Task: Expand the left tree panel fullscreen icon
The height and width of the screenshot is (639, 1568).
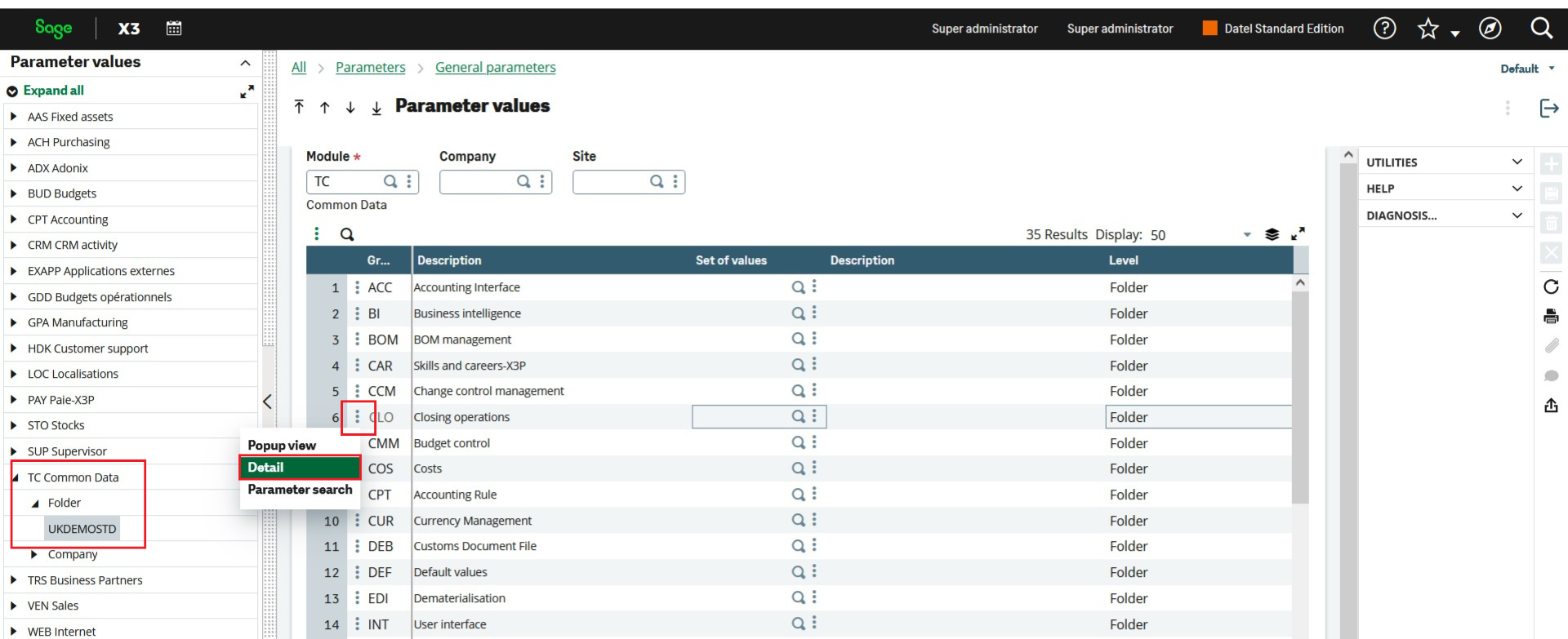Action: tap(247, 91)
